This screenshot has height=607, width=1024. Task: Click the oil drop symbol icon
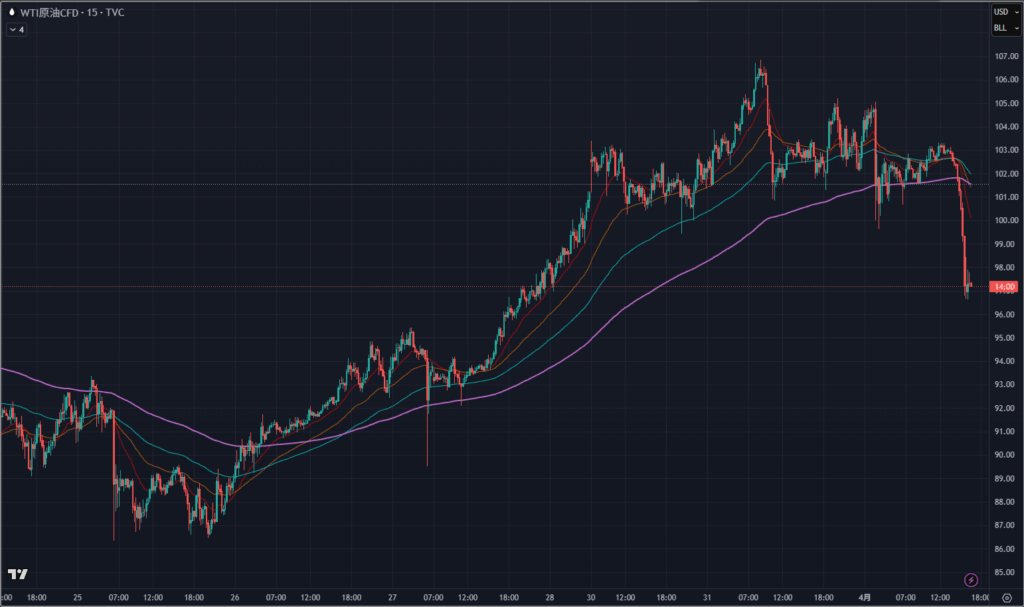pyautogui.click(x=11, y=13)
